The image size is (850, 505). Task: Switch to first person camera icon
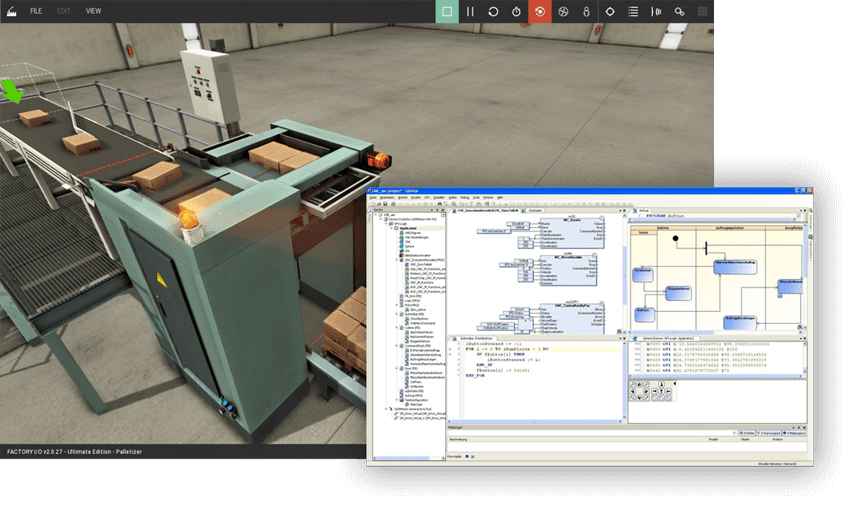click(x=587, y=11)
